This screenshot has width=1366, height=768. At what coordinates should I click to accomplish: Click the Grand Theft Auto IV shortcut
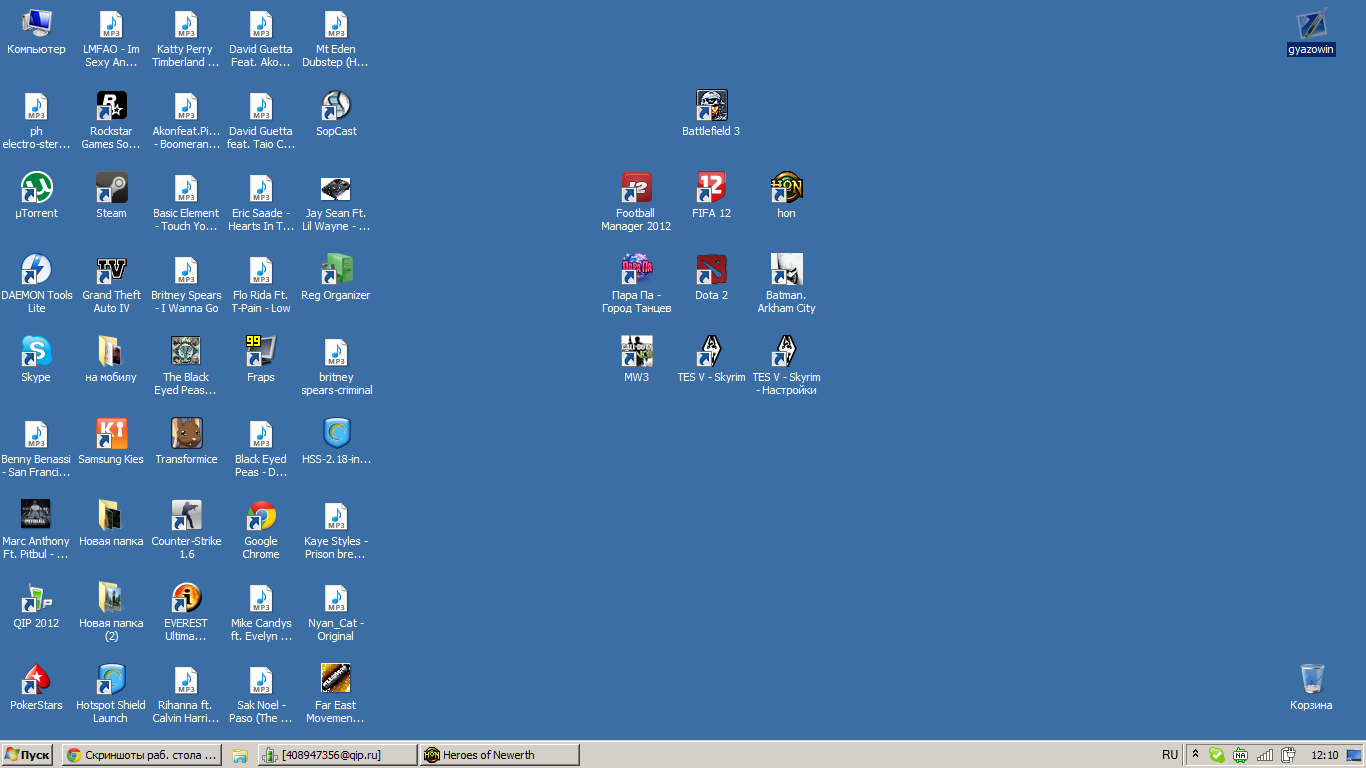coord(111,284)
